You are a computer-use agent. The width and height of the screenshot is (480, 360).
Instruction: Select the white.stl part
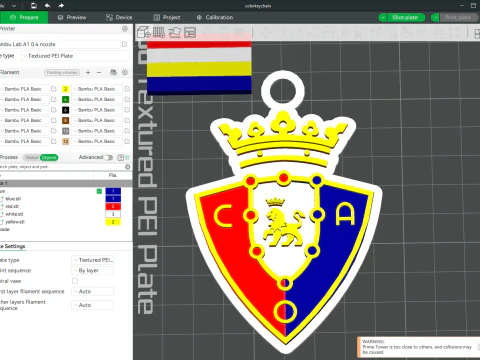point(14,214)
